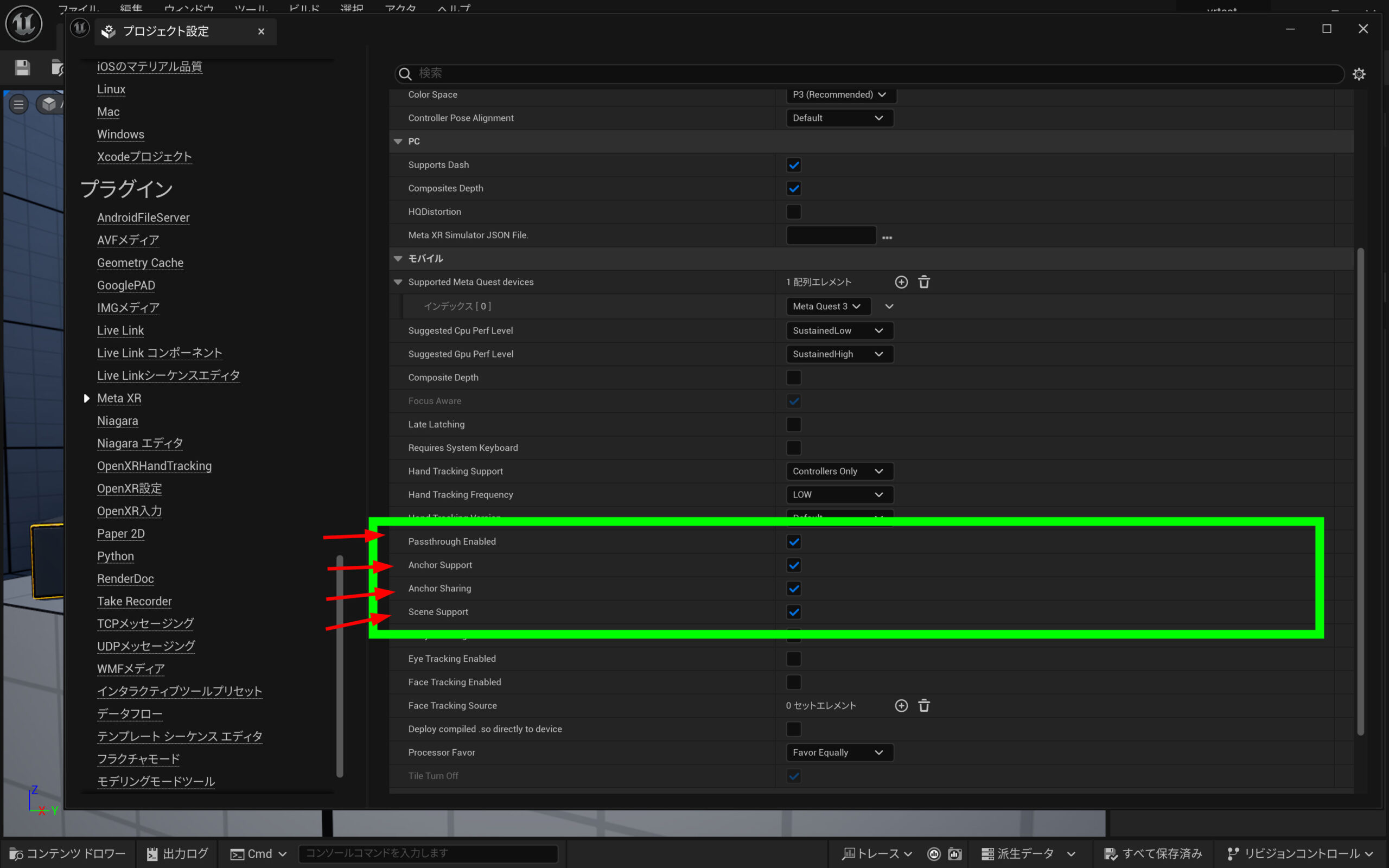The width and height of the screenshot is (1389, 868).
Task: Uncheck Passthrough Enabled checkbox
Action: tap(793, 541)
